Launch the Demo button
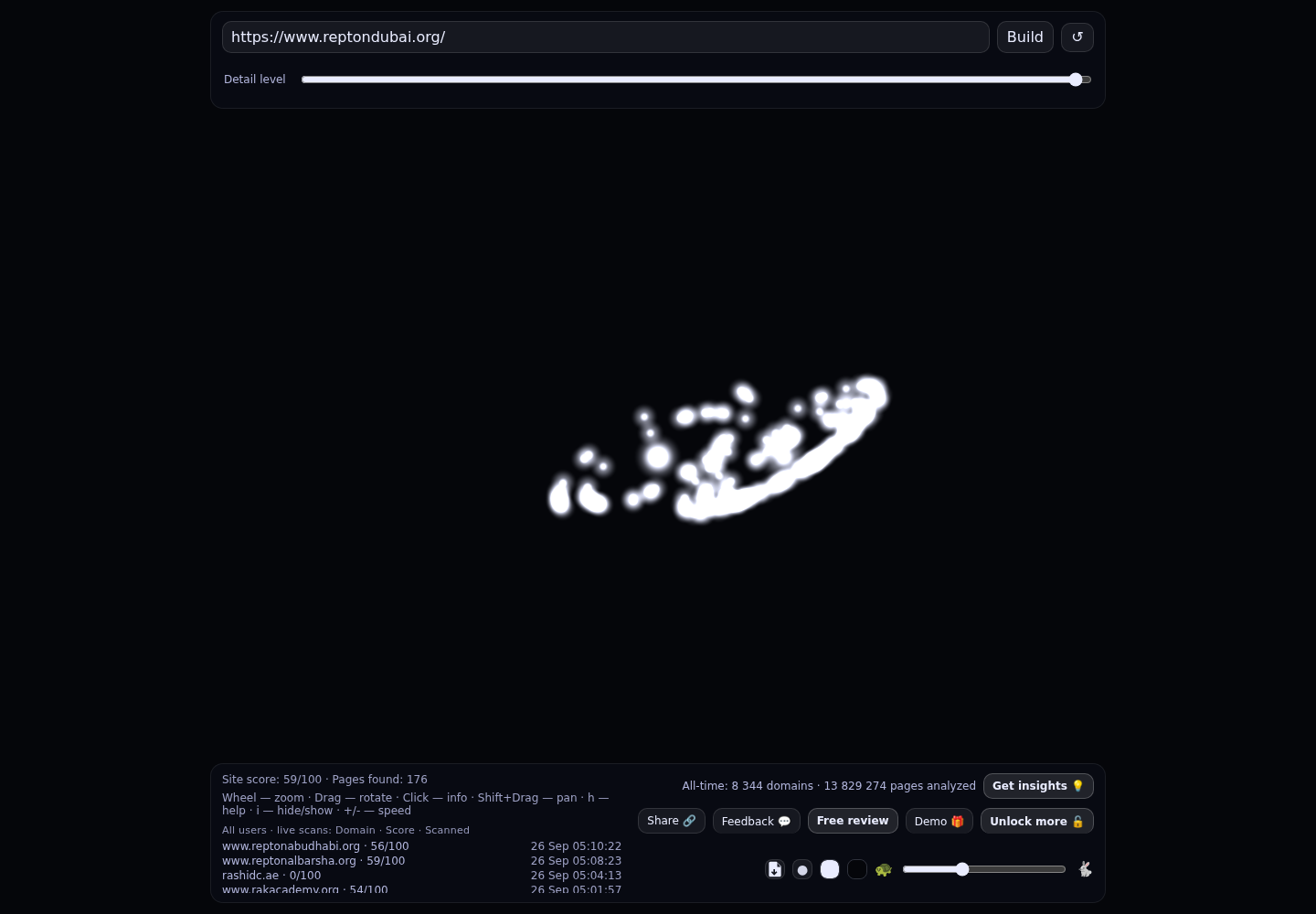 (x=939, y=821)
